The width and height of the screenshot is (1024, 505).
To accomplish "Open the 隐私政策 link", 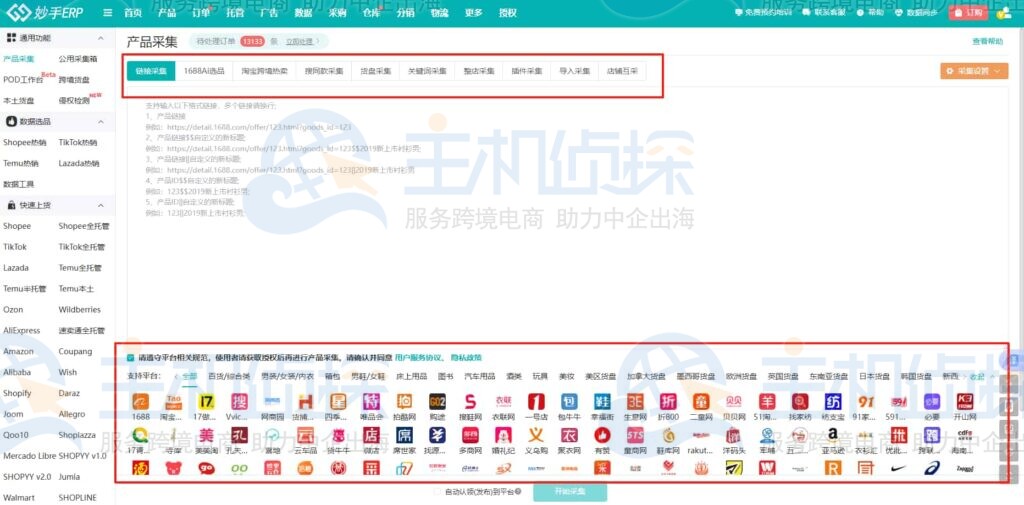I will click(x=466, y=358).
